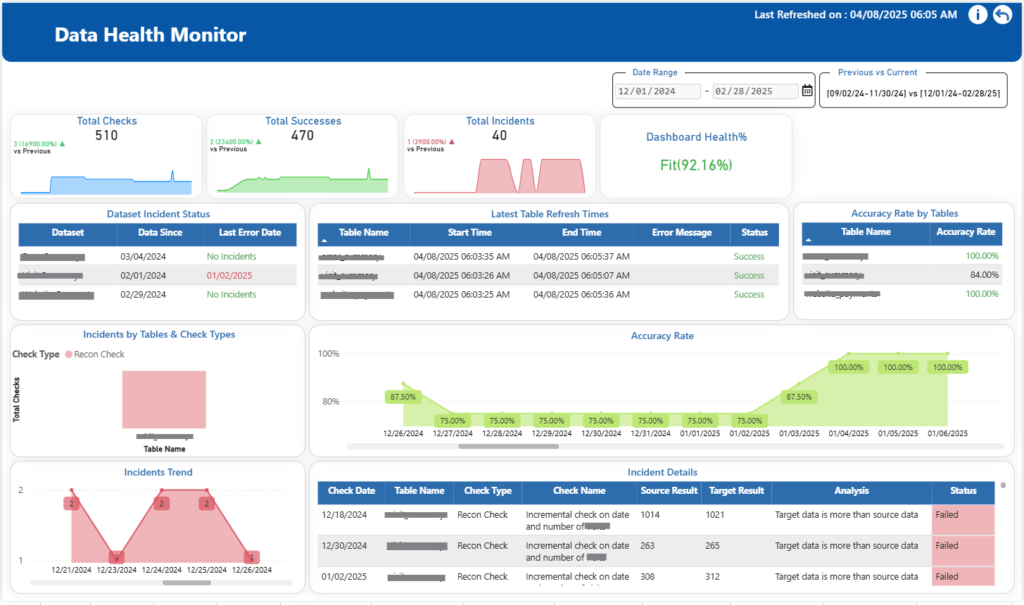This screenshot has height=605, width=1024.
Task: Sort Incident Details by Check Date header
Action: click(351, 491)
